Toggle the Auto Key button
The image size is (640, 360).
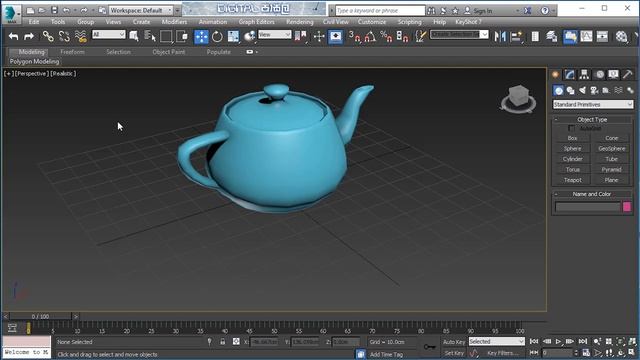coord(454,342)
